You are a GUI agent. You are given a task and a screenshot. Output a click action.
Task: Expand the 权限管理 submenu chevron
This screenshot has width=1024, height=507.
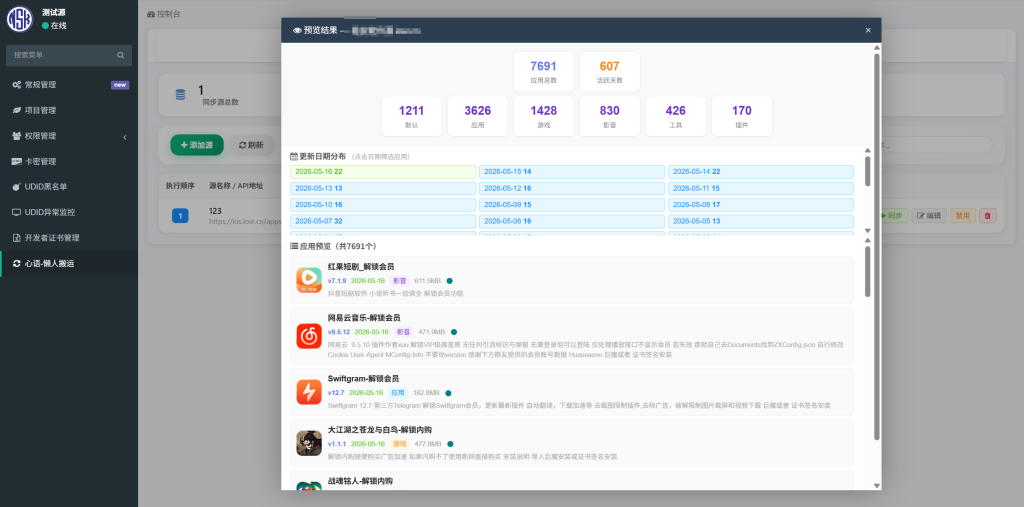(x=125, y=137)
